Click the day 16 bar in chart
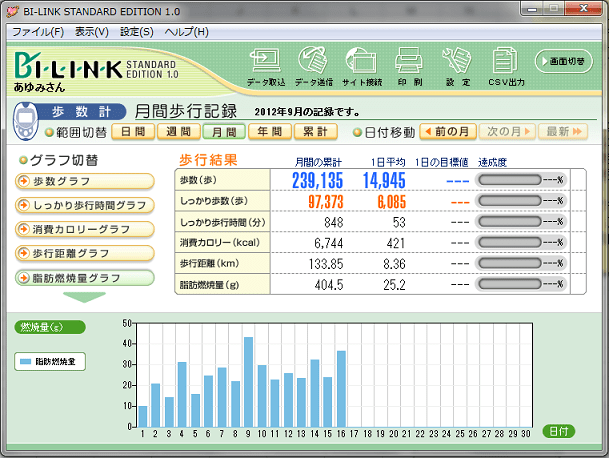The height and width of the screenshot is (458, 609). tap(341, 389)
